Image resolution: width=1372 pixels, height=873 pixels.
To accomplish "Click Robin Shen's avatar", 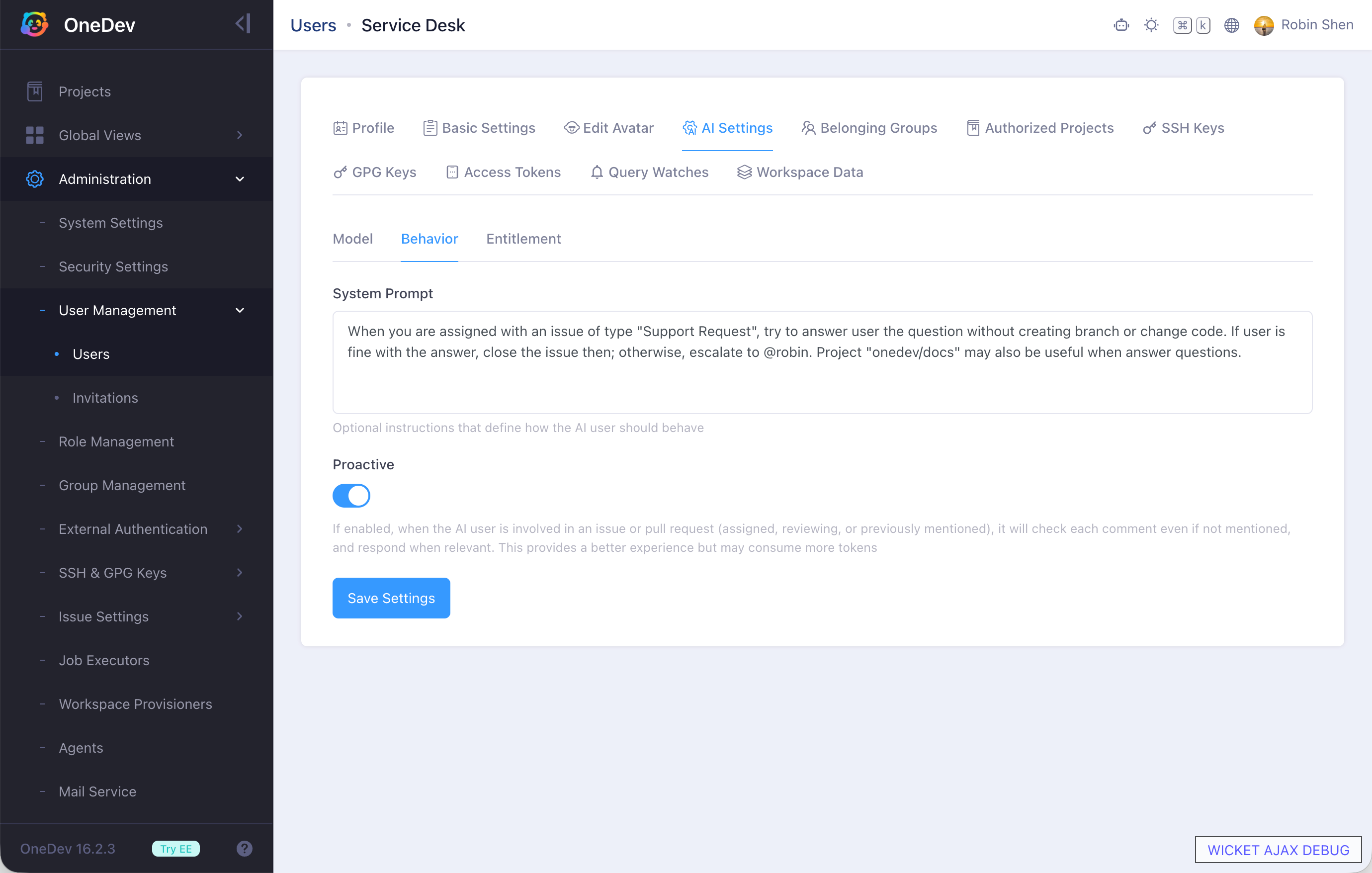I will coord(1264,25).
